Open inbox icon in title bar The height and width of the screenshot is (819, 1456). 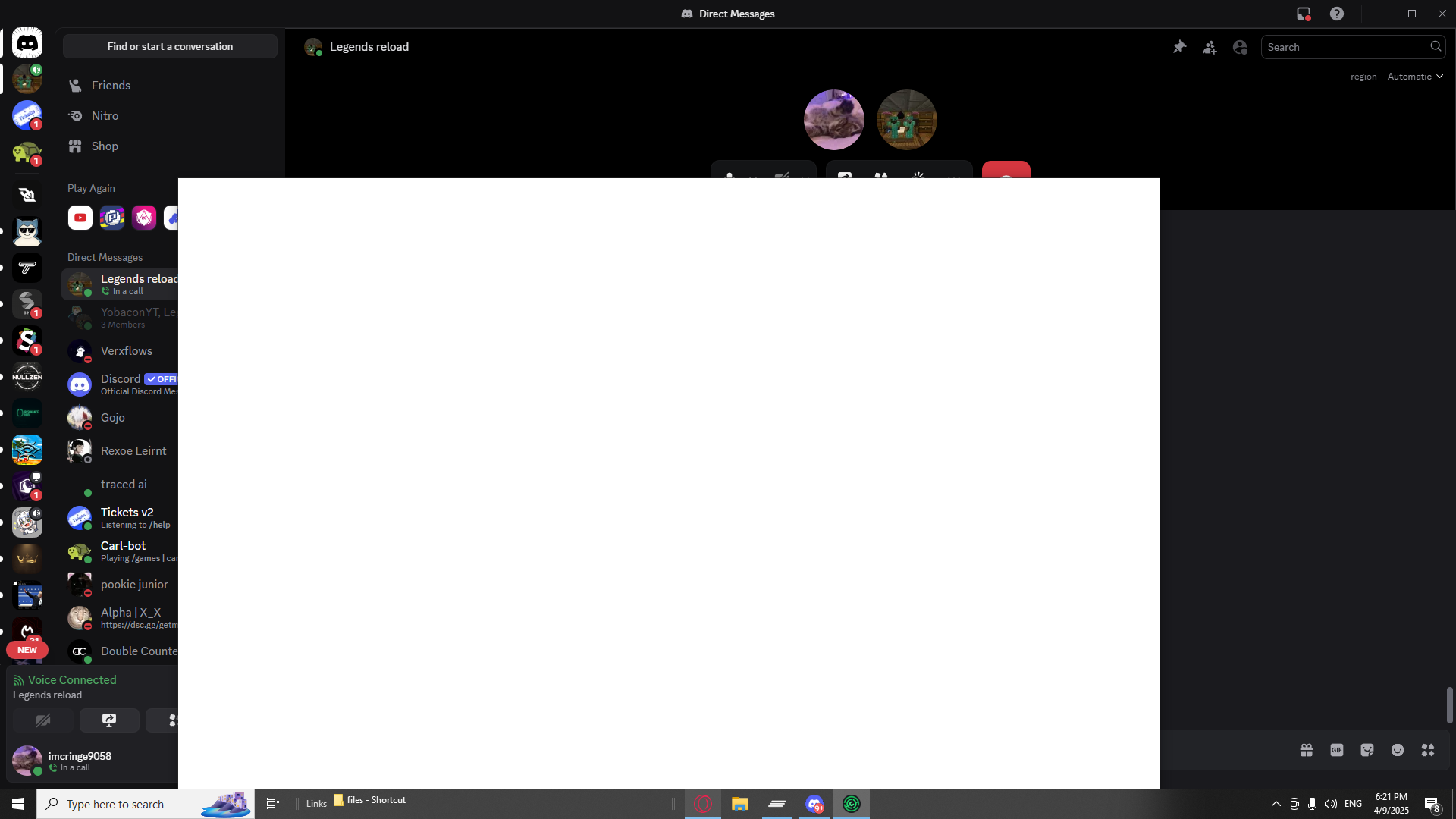point(1304,14)
